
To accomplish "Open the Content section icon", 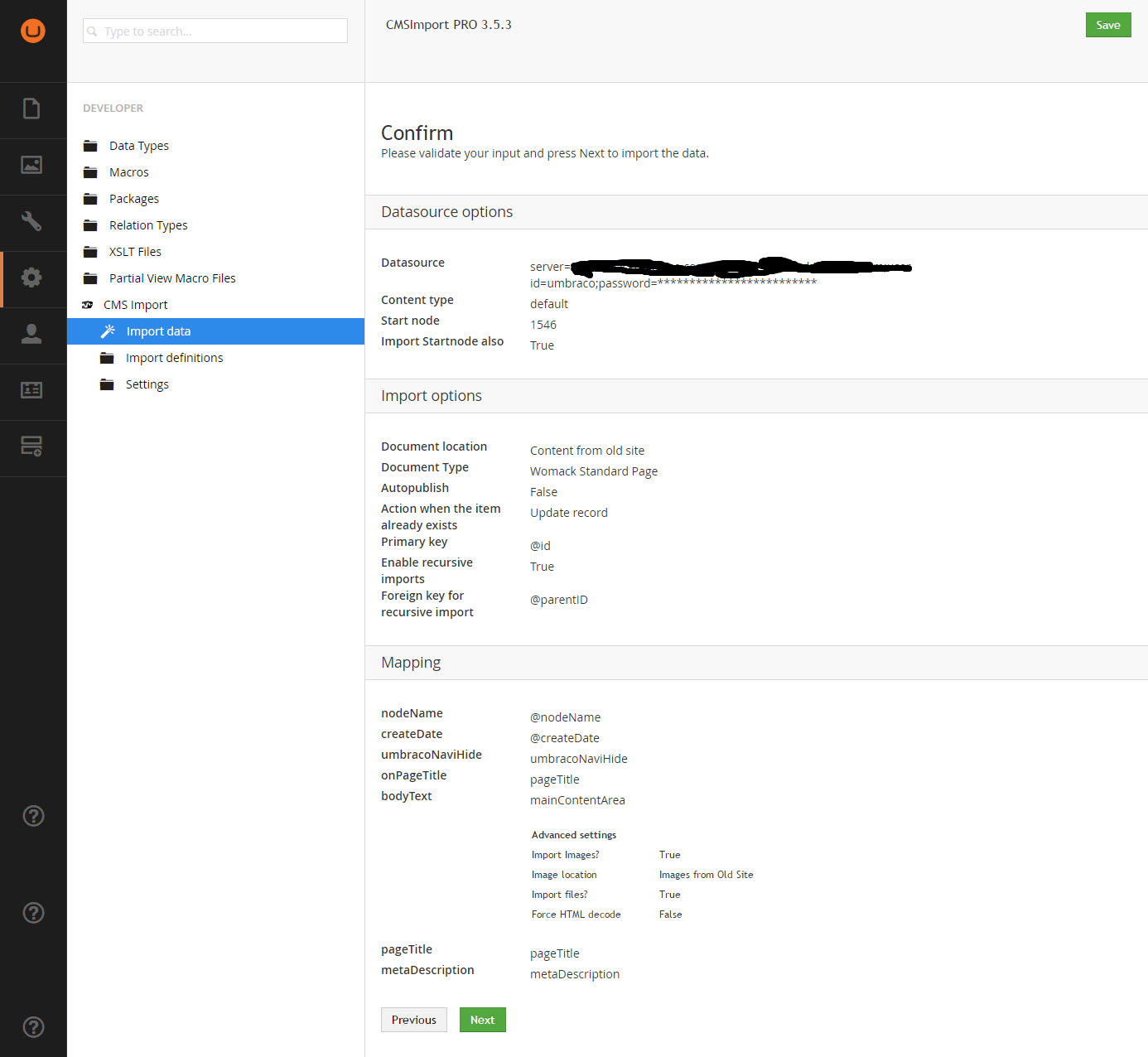I will 31,109.
